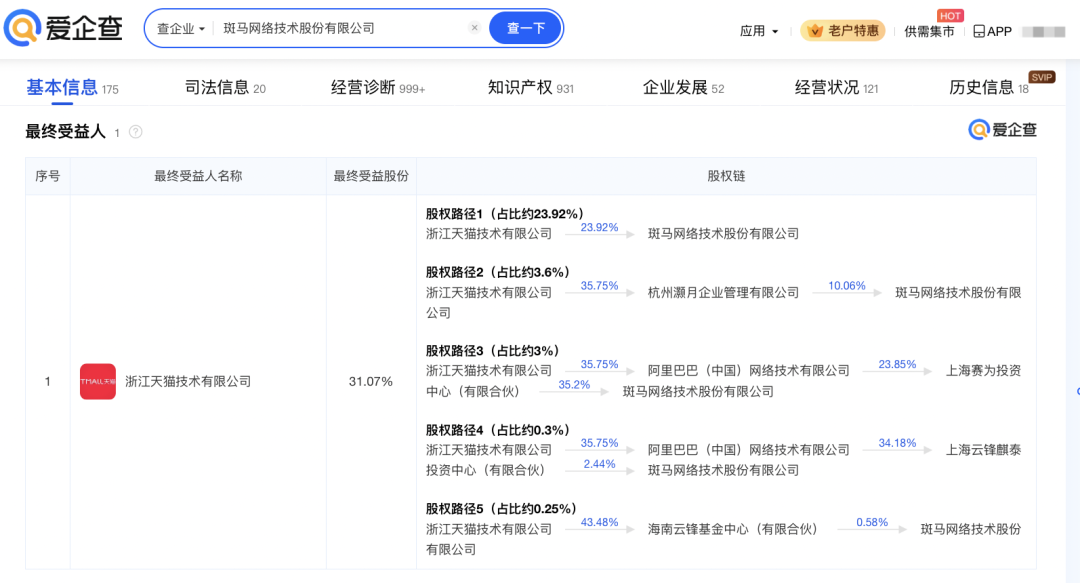Go to the 企业发展 tab

pyautogui.click(x=683, y=88)
